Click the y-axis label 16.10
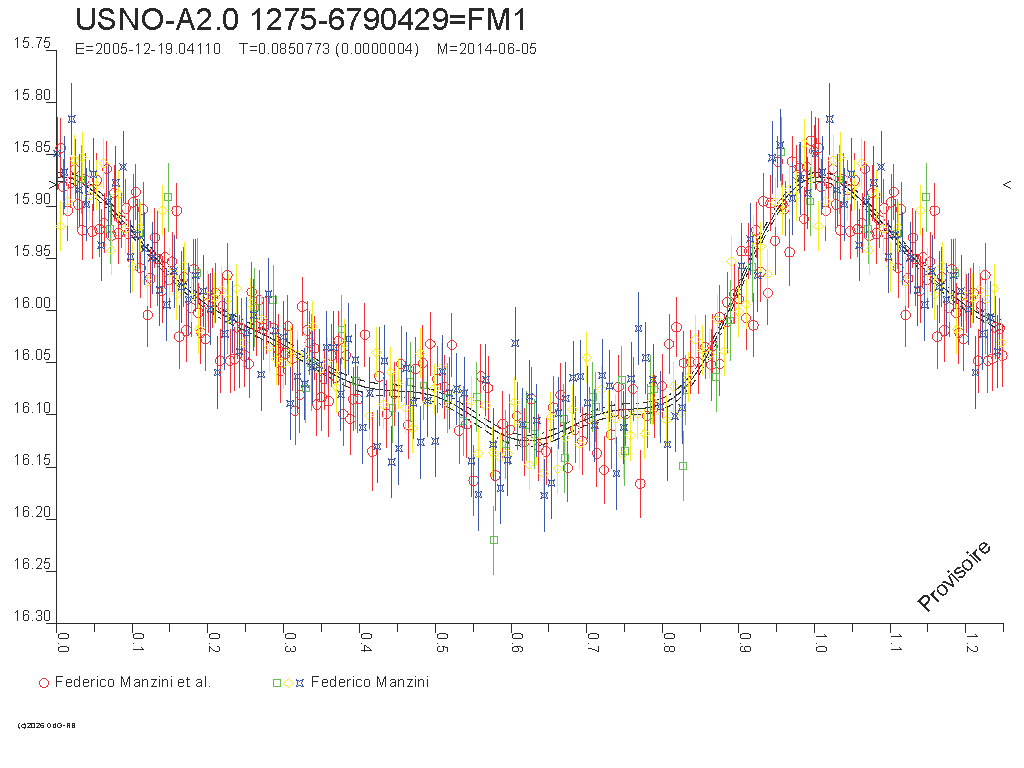 point(32,408)
